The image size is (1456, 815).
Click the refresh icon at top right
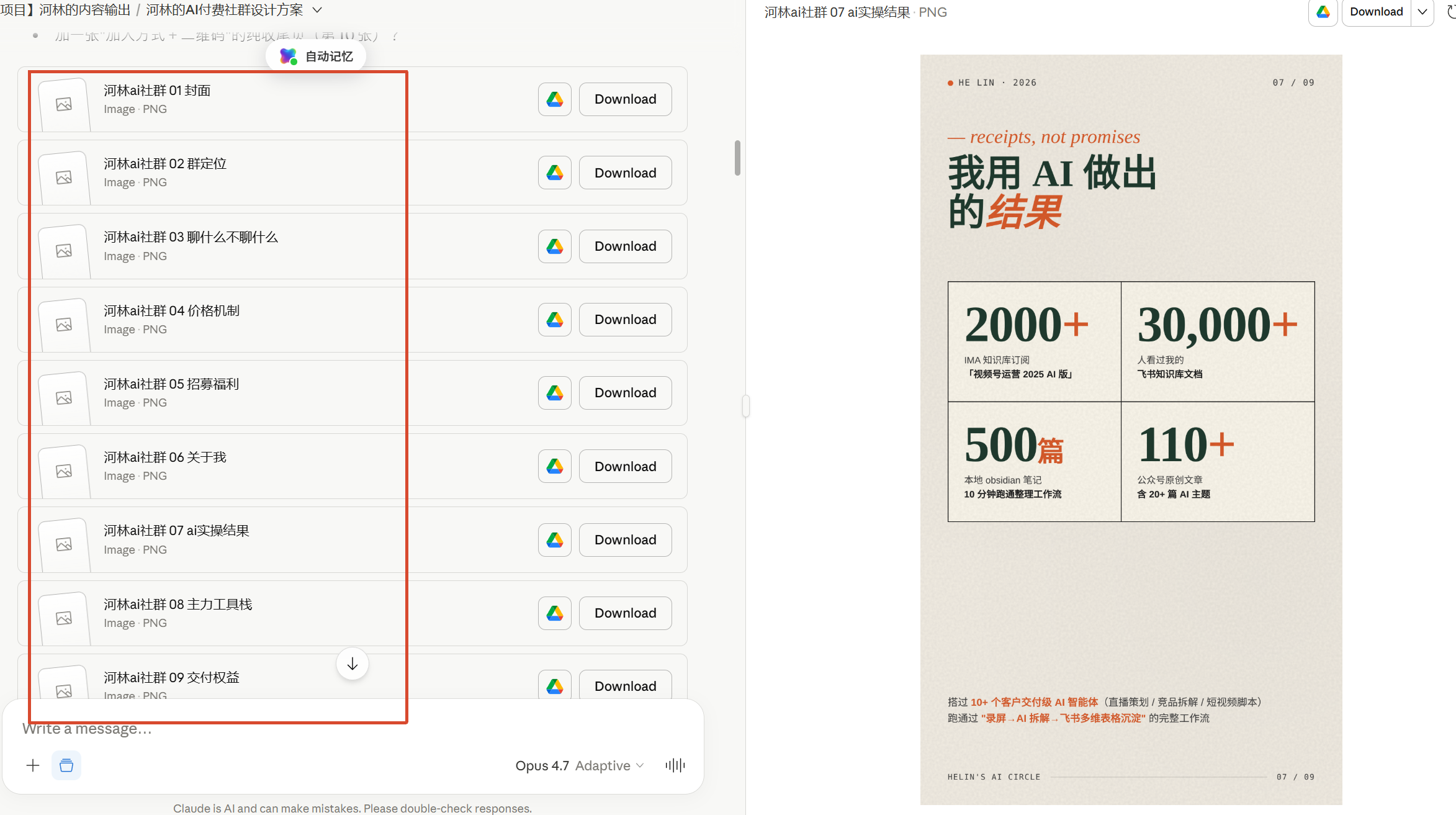tap(1450, 12)
